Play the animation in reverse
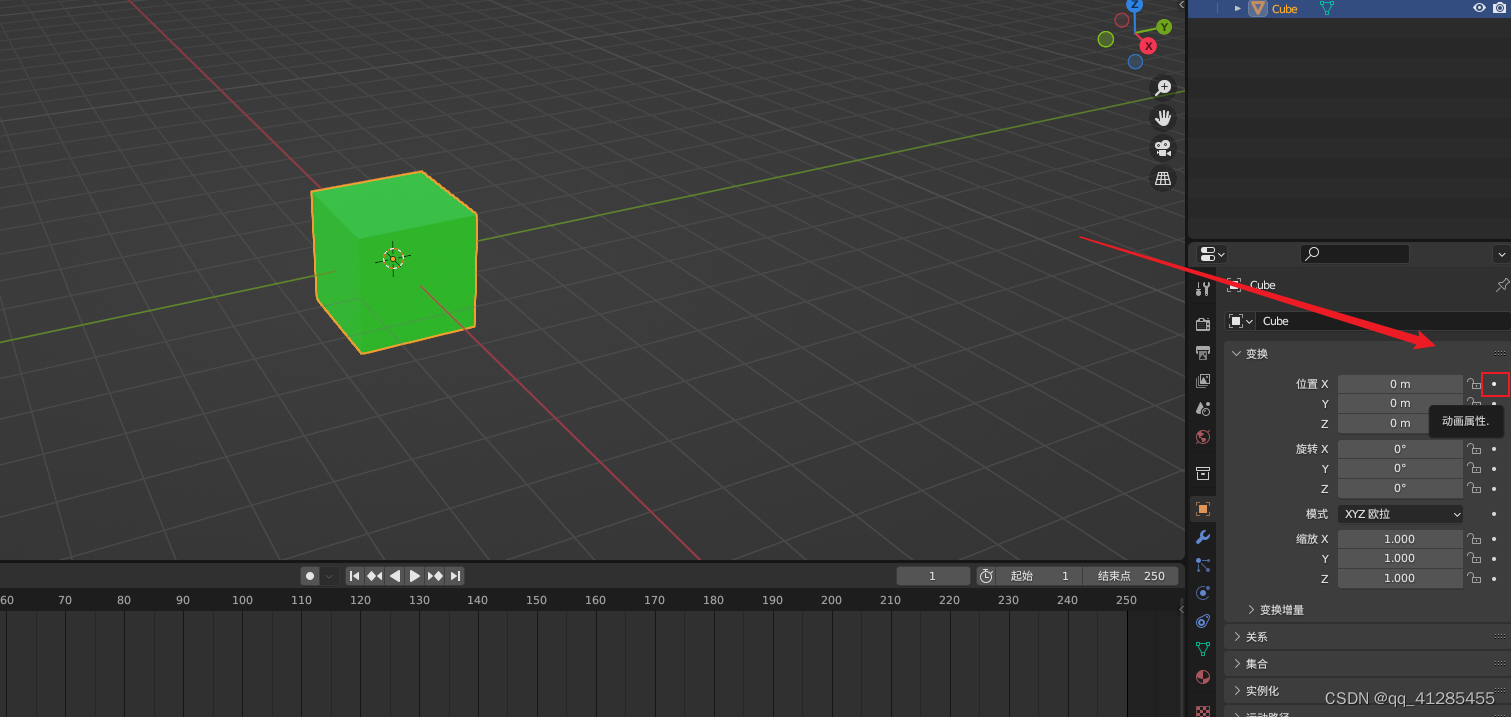Screen dimensions: 1511x717 click(394, 576)
